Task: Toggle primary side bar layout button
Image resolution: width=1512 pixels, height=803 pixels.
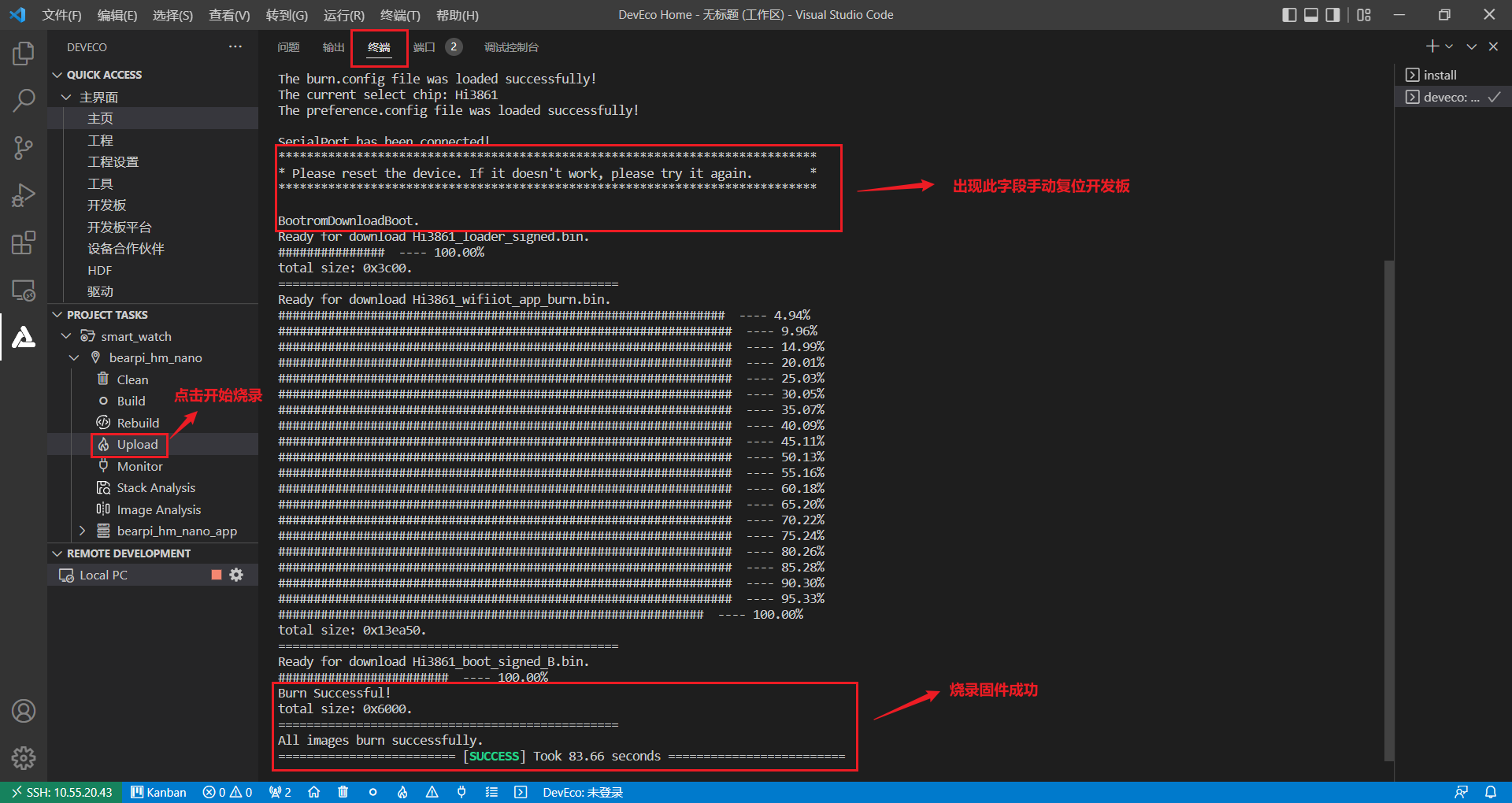Action: (x=1289, y=15)
